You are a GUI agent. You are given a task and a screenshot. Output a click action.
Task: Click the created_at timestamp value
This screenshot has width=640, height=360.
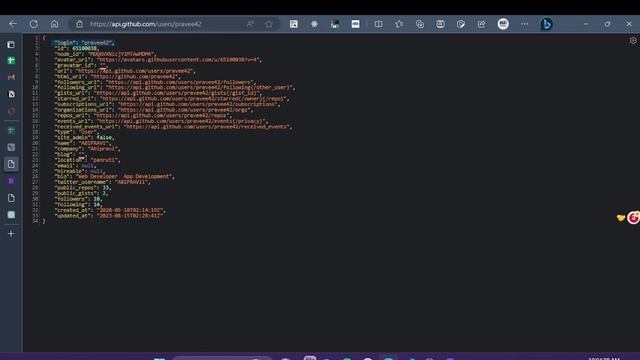tap(130, 210)
